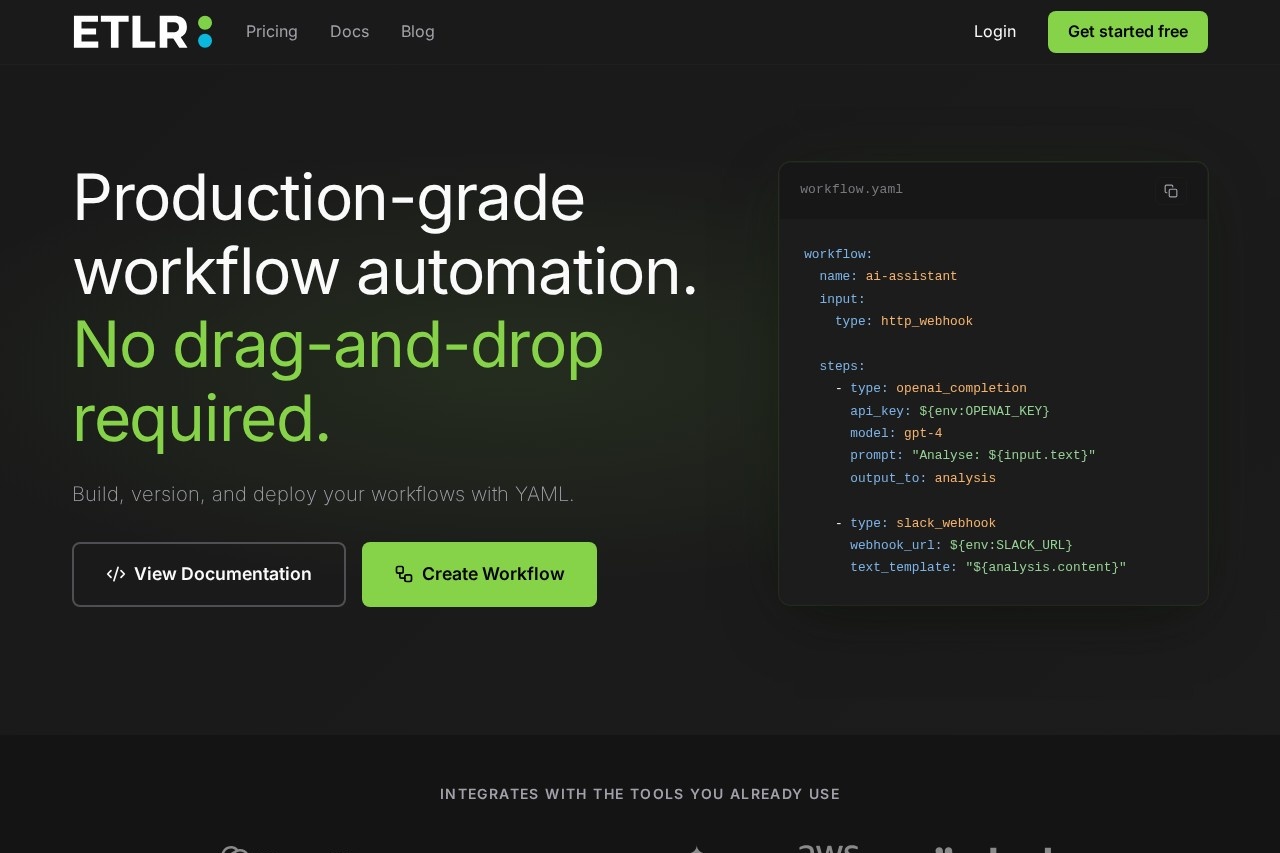
Task: Copy the workflow.yaml code snippet
Action: 1170,191
